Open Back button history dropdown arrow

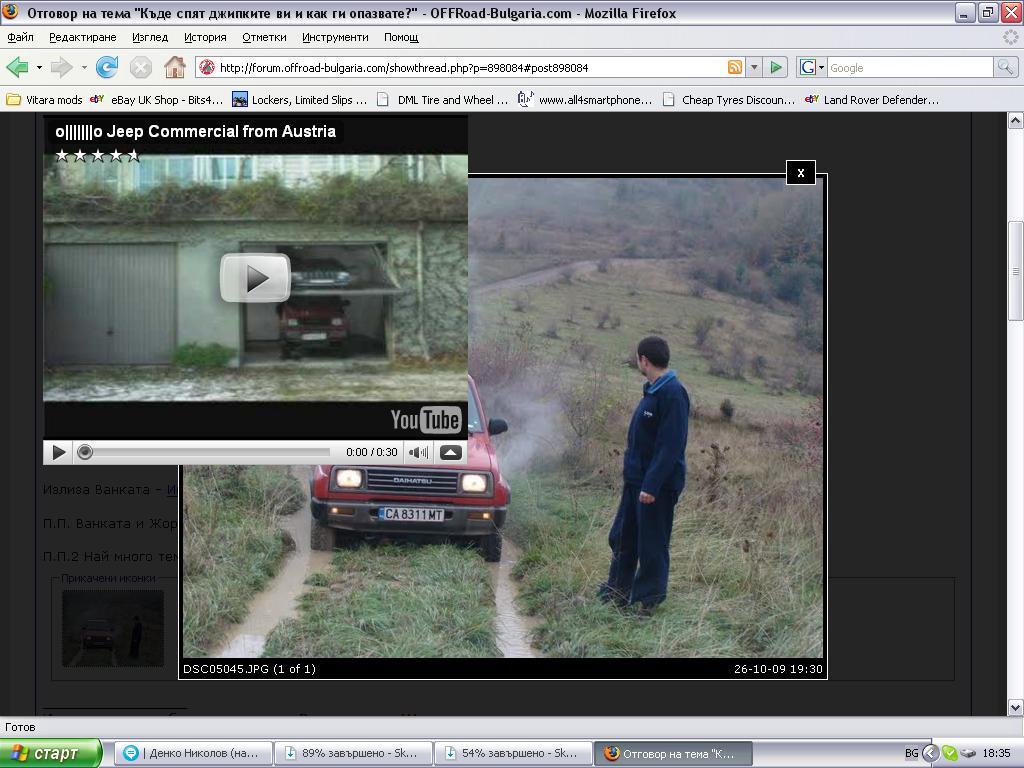[x=39, y=67]
